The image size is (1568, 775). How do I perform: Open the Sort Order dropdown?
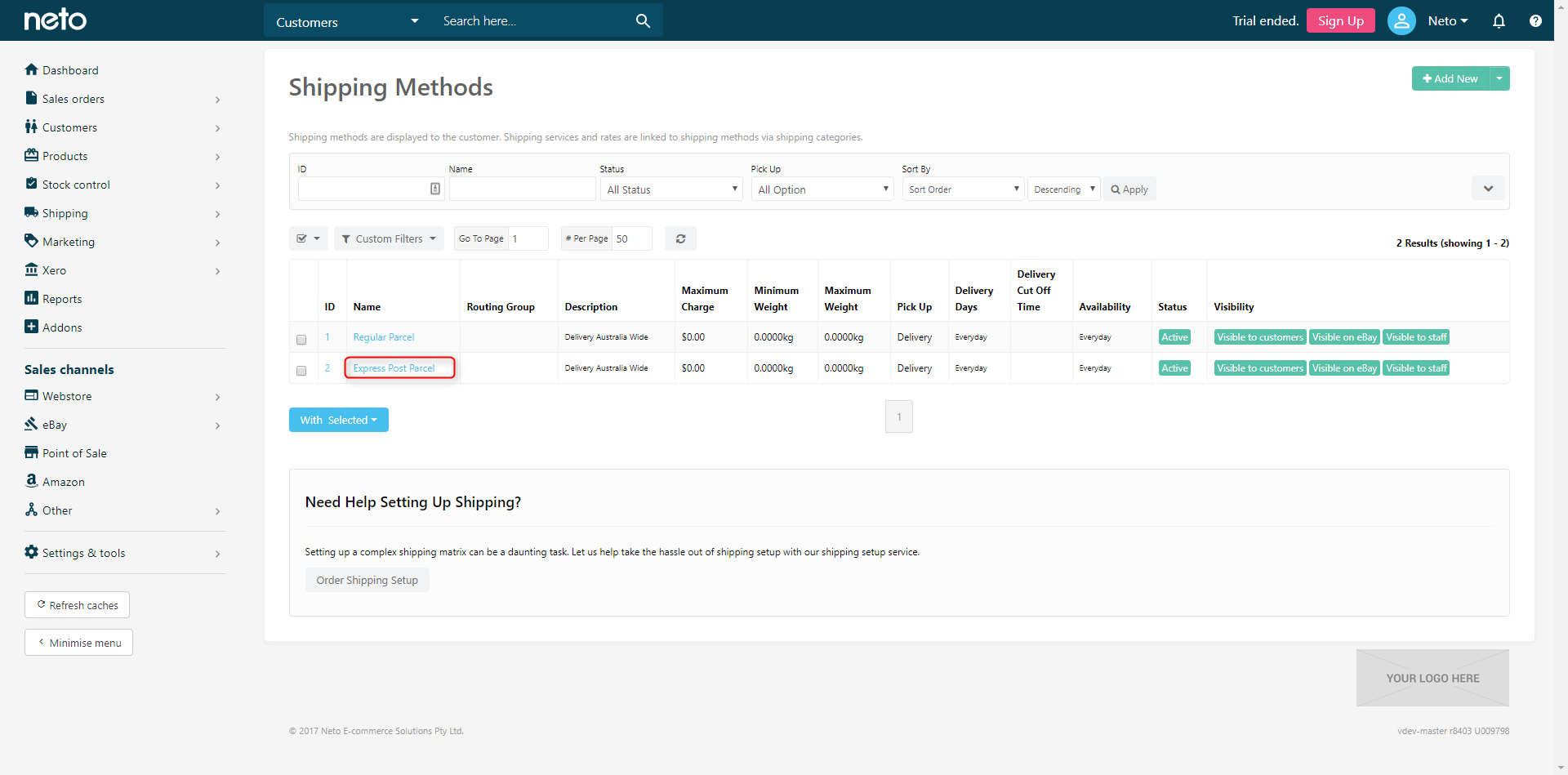tap(963, 189)
